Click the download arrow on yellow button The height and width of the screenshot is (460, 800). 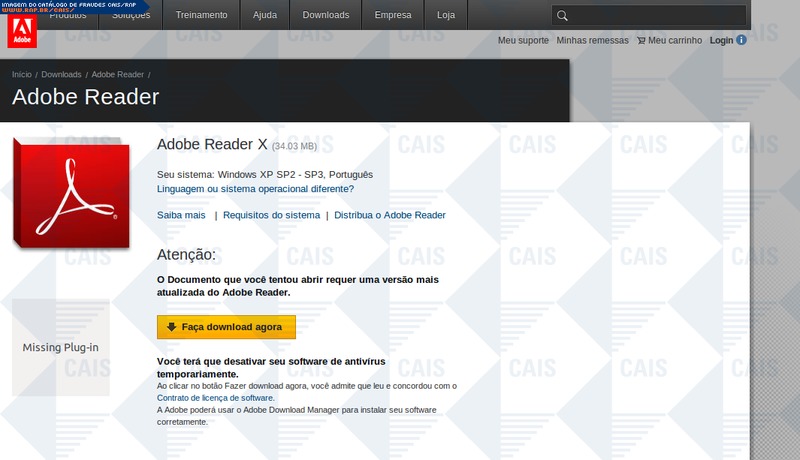point(172,327)
